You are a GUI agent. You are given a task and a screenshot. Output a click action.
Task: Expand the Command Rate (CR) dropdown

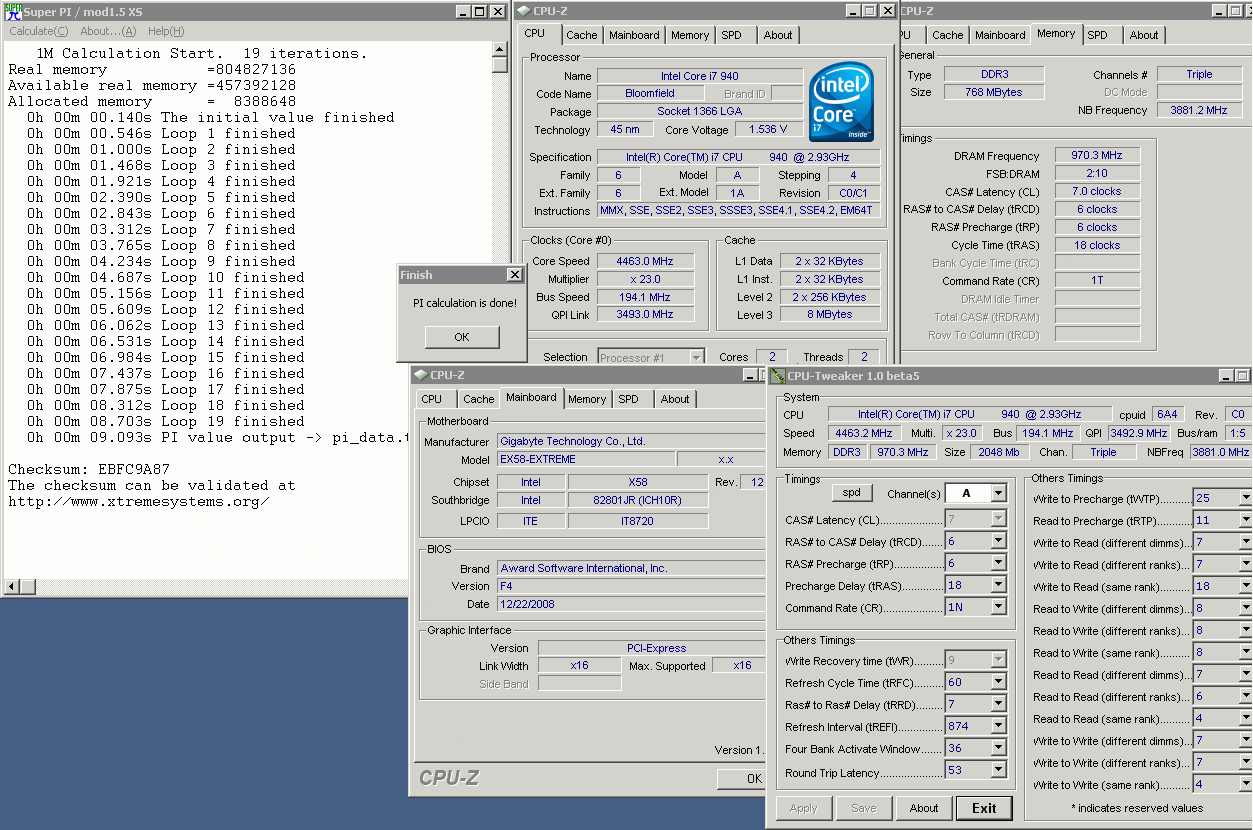tap(997, 607)
